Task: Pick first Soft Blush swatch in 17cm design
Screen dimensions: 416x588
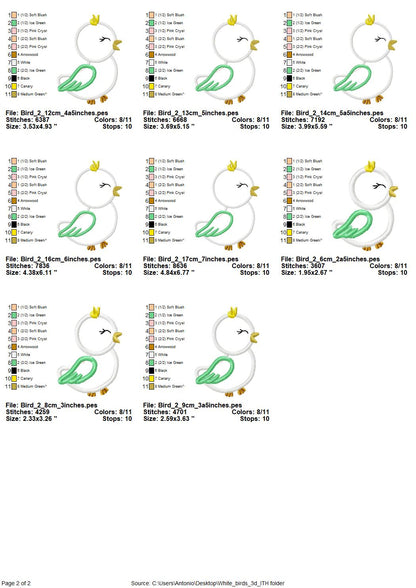Action: point(152,161)
